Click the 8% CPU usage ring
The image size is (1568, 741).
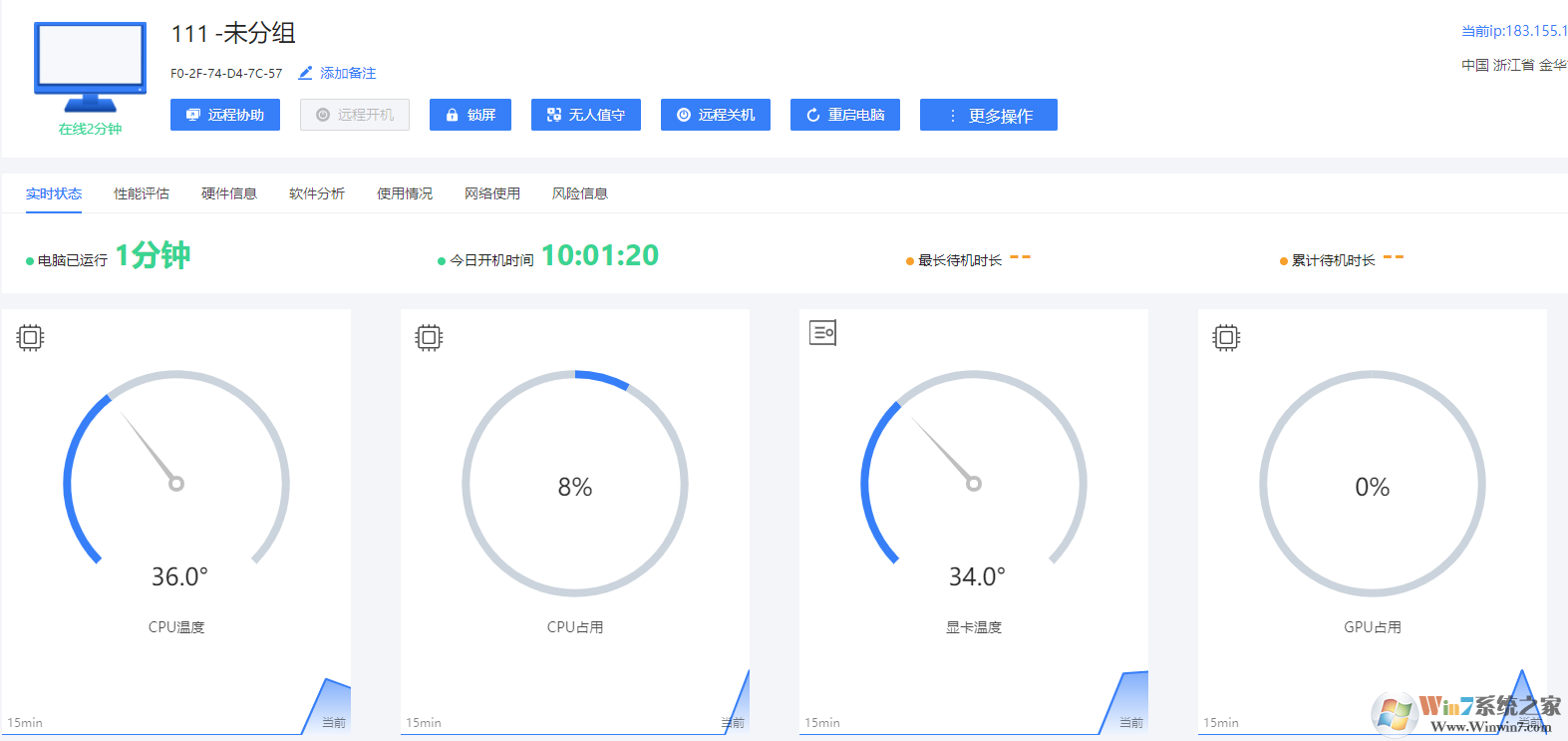[x=575, y=486]
